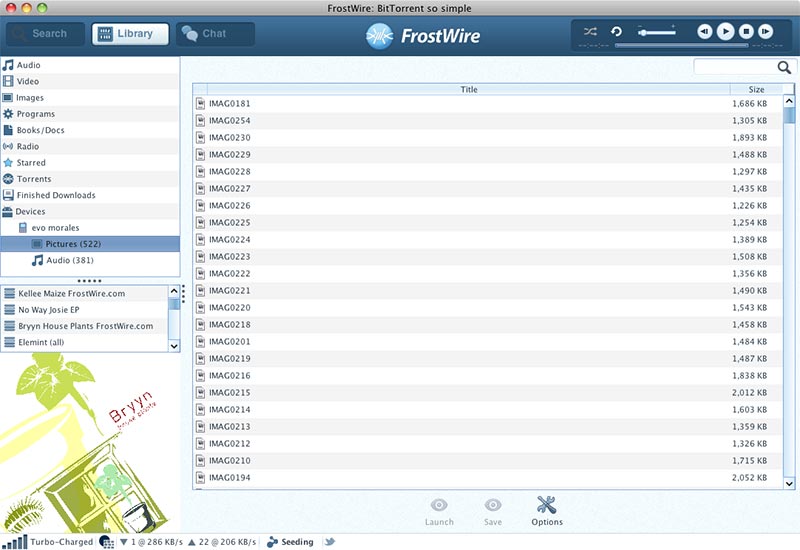
Task: Select the Starred items in the sidebar
Action: pyautogui.click(x=31, y=163)
